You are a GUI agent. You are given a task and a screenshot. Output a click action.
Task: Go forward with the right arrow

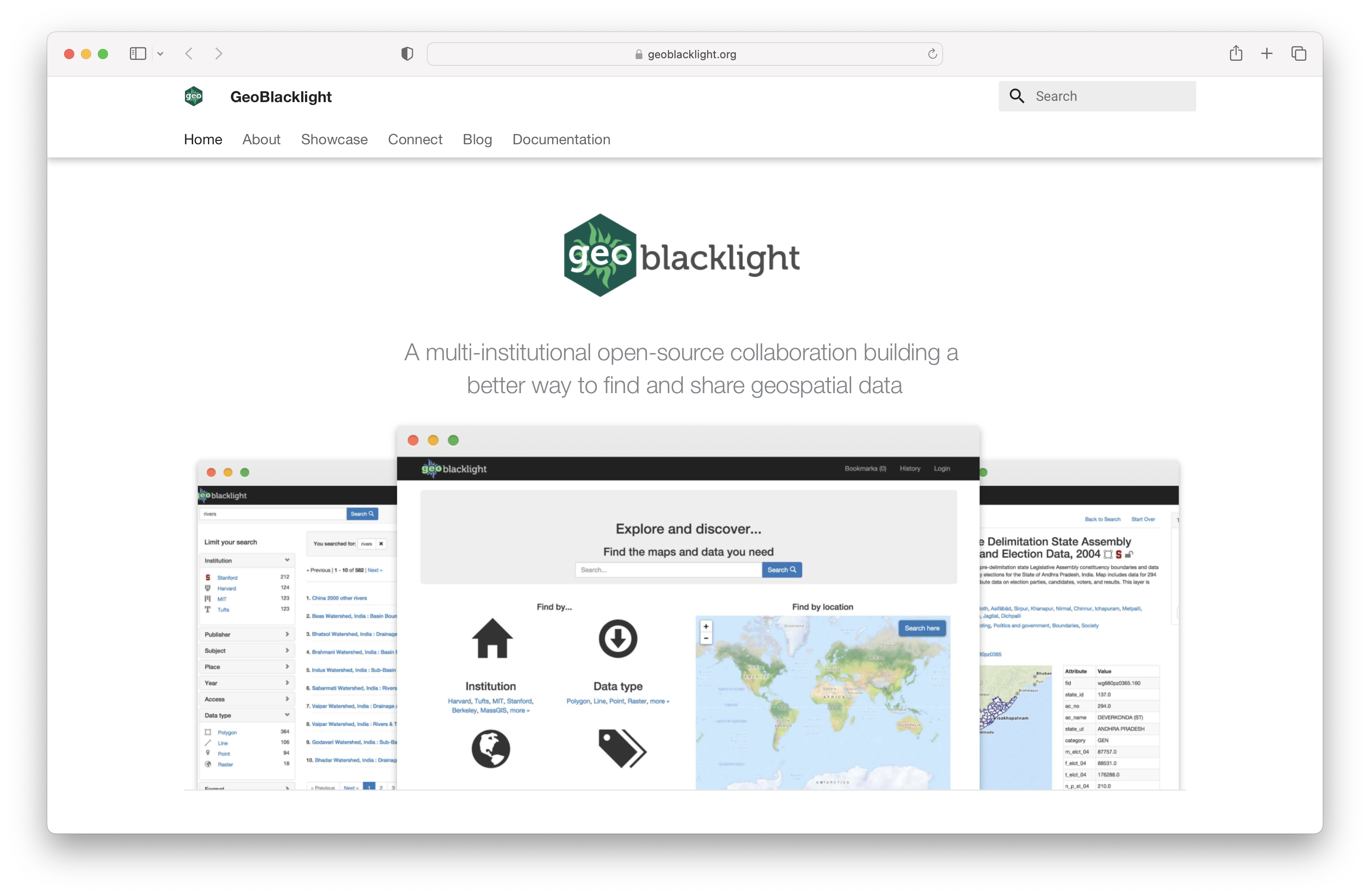(x=219, y=54)
